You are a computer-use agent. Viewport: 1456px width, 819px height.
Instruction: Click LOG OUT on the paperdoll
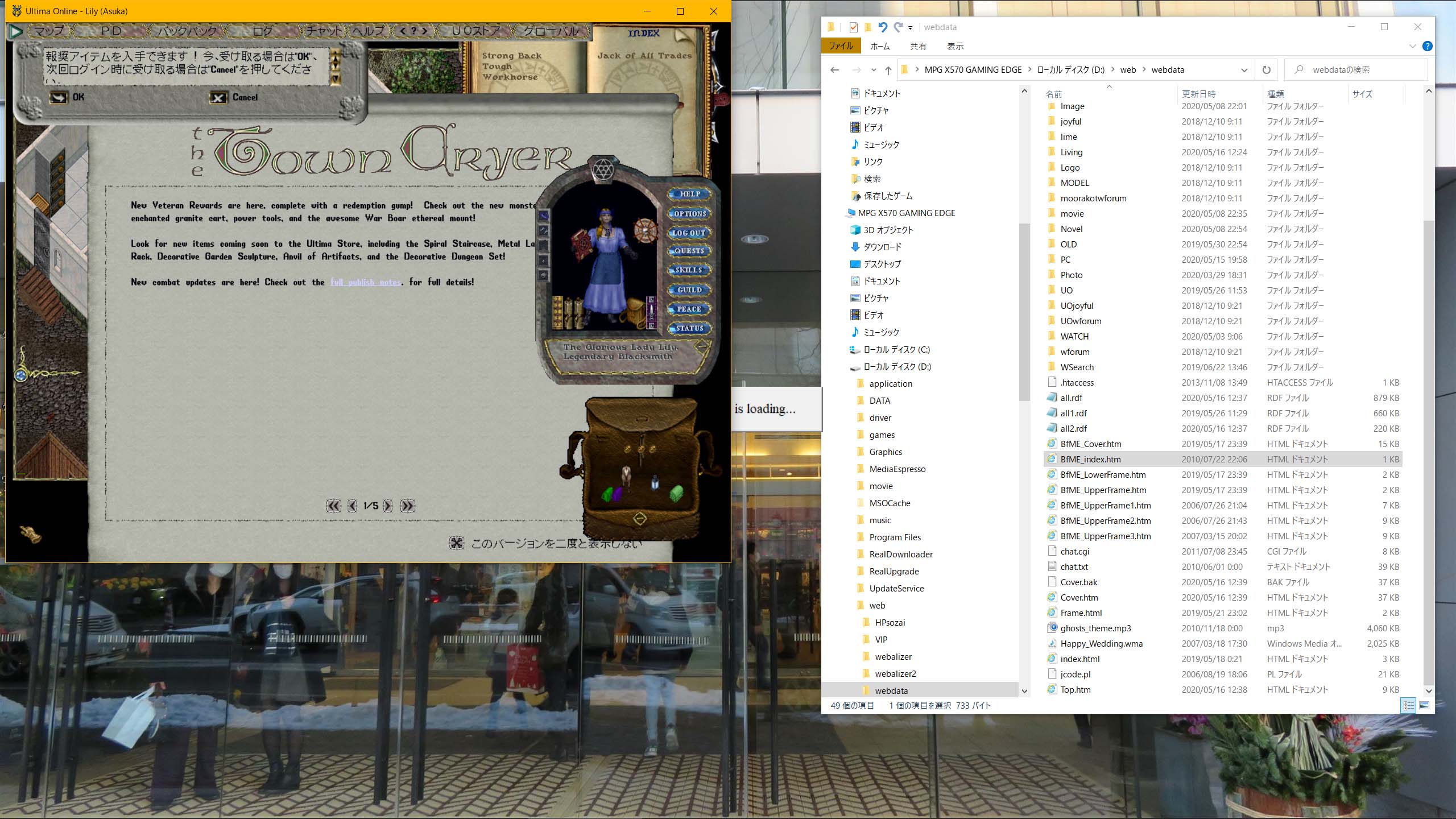pos(689,233)
